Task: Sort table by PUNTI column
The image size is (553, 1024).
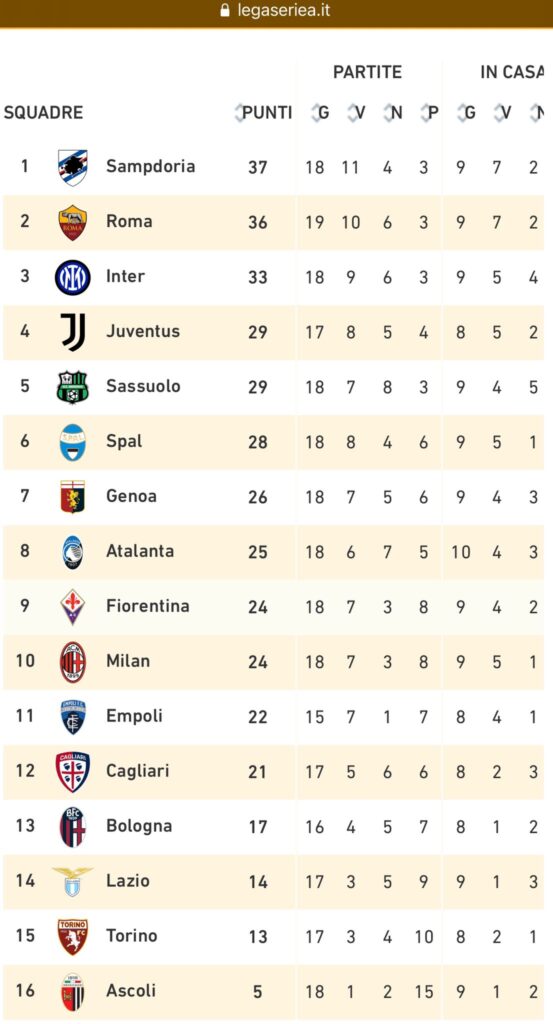Action: (263, 113)
